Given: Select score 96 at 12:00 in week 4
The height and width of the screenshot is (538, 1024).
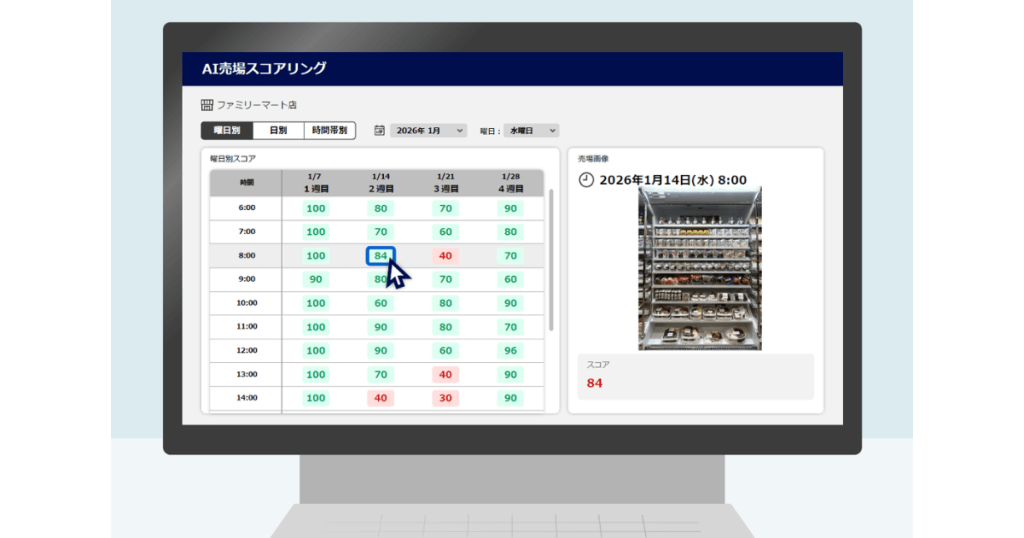Looking at the screenshot, I should [511, 351].
